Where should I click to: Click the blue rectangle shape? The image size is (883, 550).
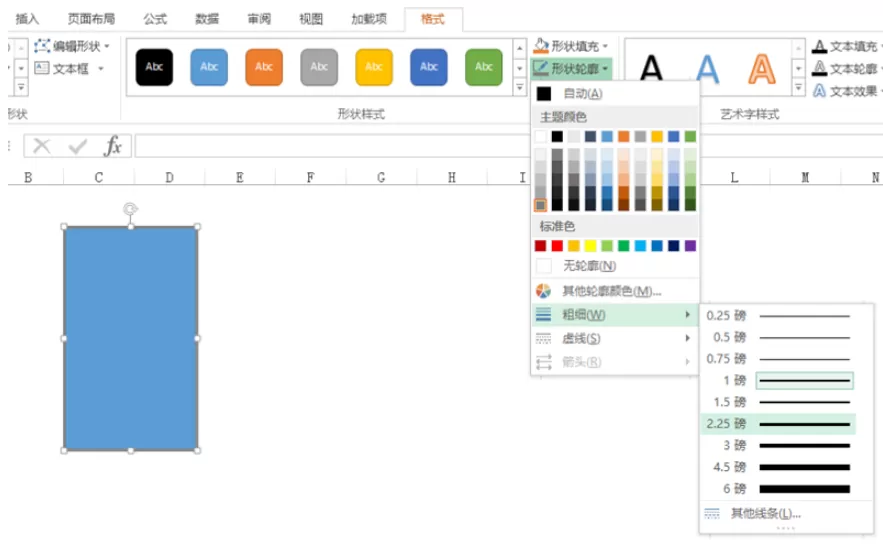click(131, 338)
